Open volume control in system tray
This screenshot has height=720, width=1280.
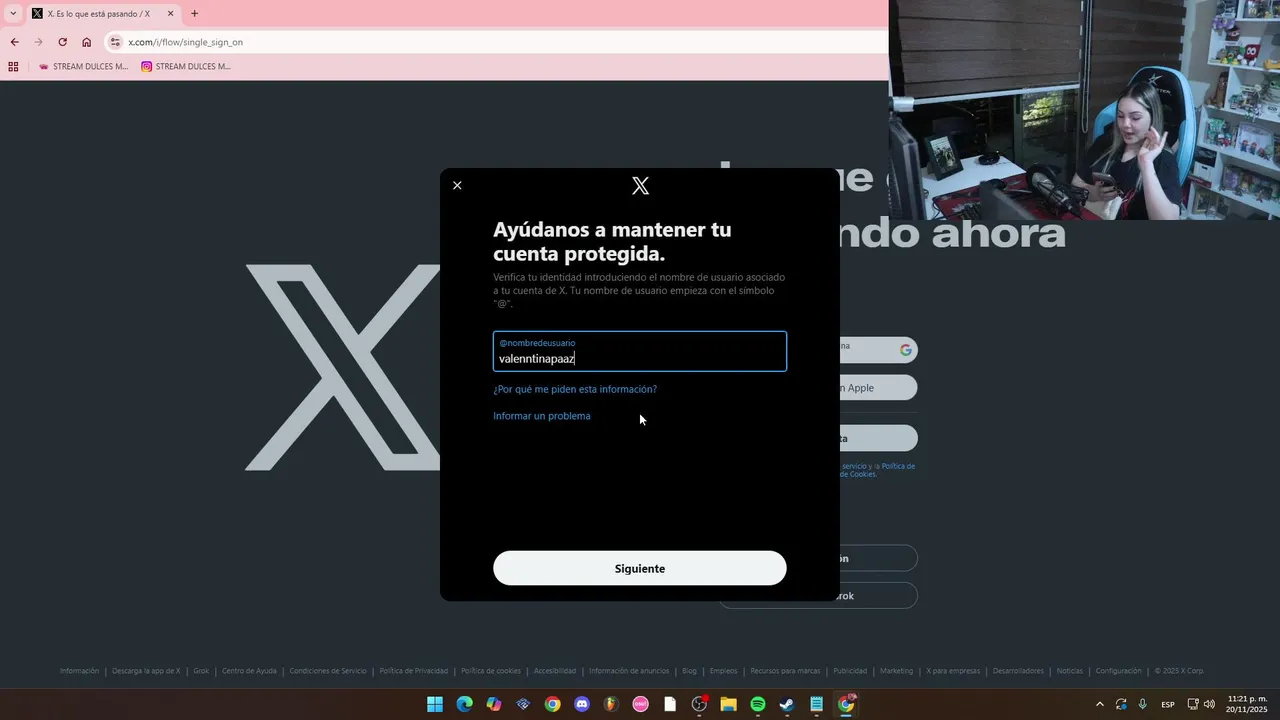click(1209, 704)
